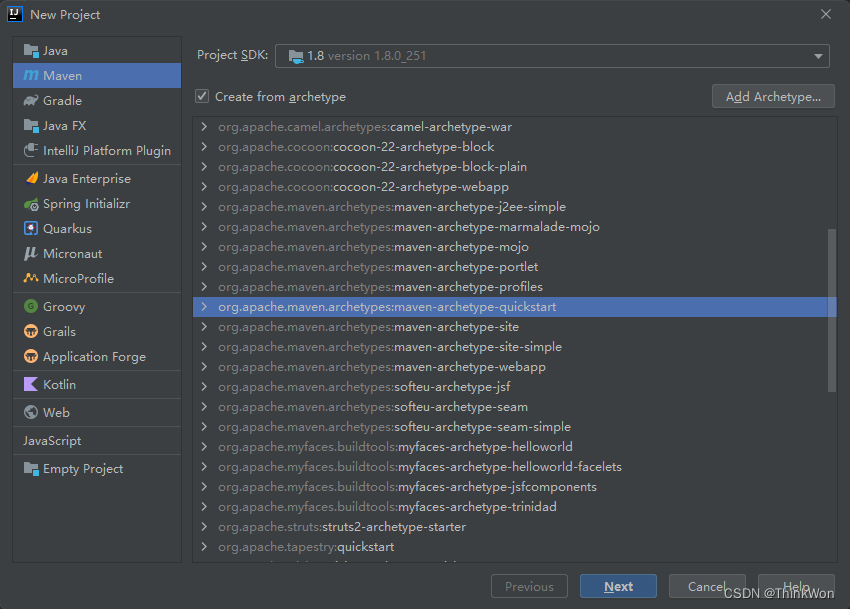Select Kotlin project type label
Viewport: 850px width, 609px height.
(x=60, y=384)
